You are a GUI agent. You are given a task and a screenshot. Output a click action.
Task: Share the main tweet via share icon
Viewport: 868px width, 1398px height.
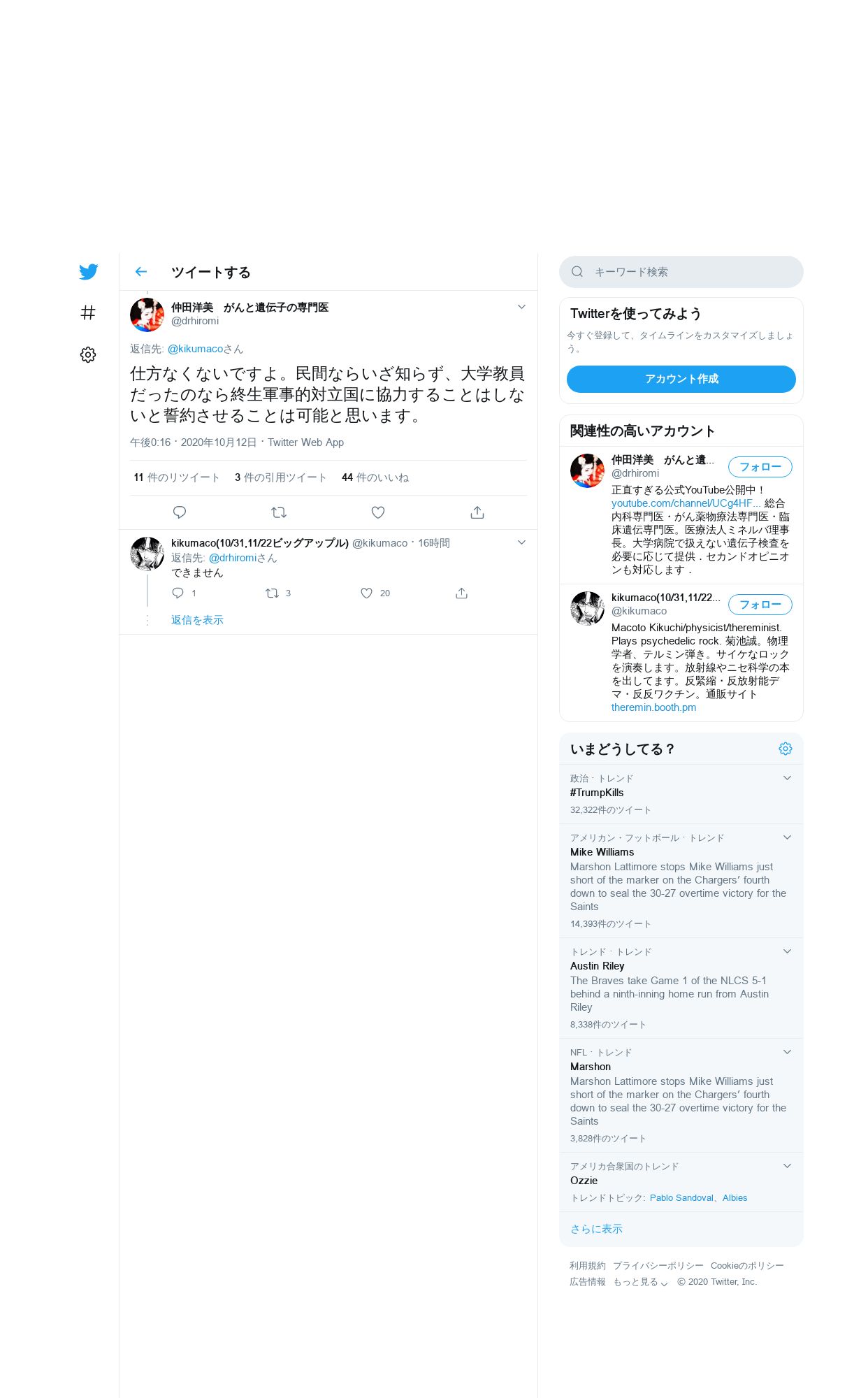(477, 512)
